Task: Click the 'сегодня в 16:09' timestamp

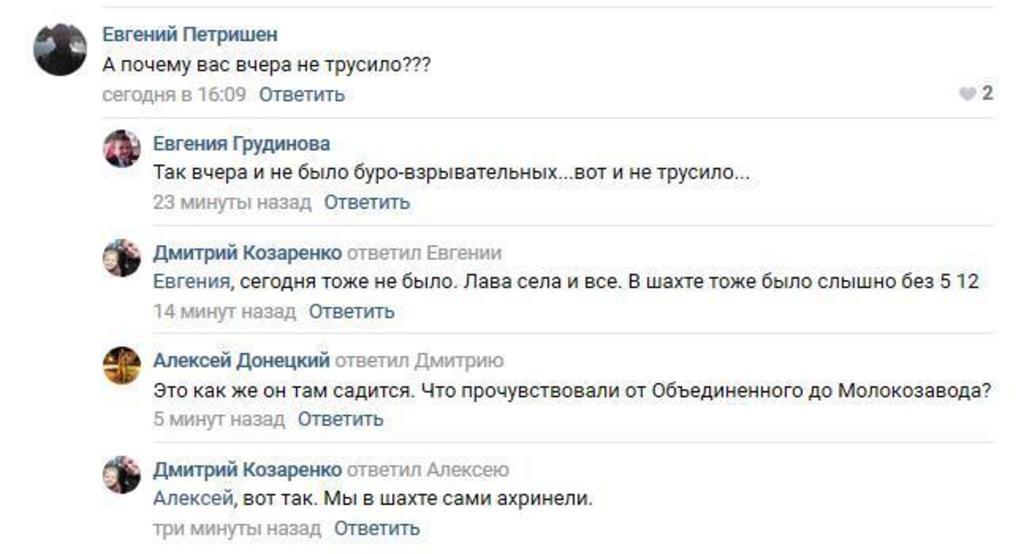Action: [x=174, y=95]
